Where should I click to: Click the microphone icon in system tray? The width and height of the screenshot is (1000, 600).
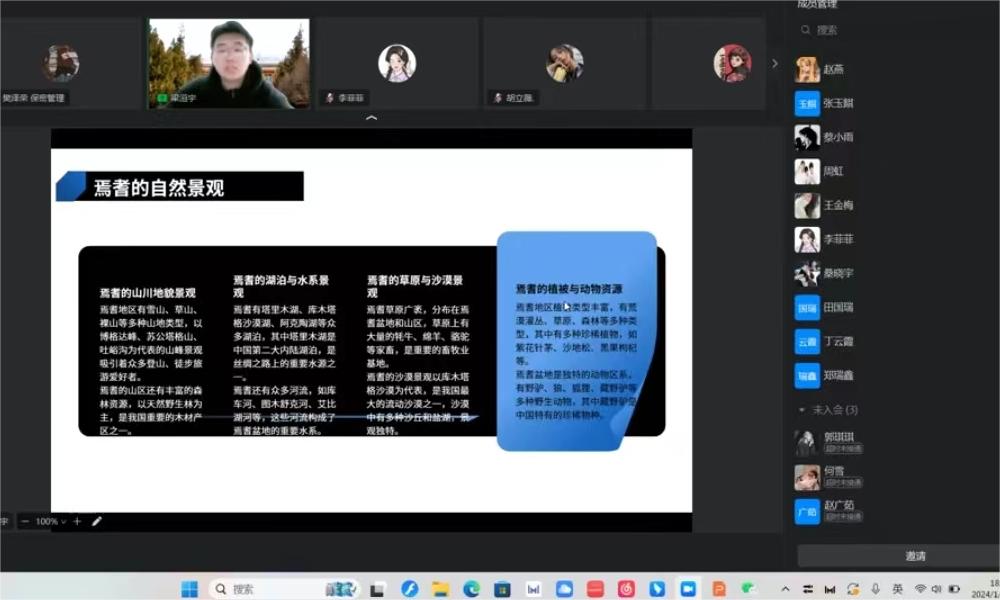click(x=876, y=589)
